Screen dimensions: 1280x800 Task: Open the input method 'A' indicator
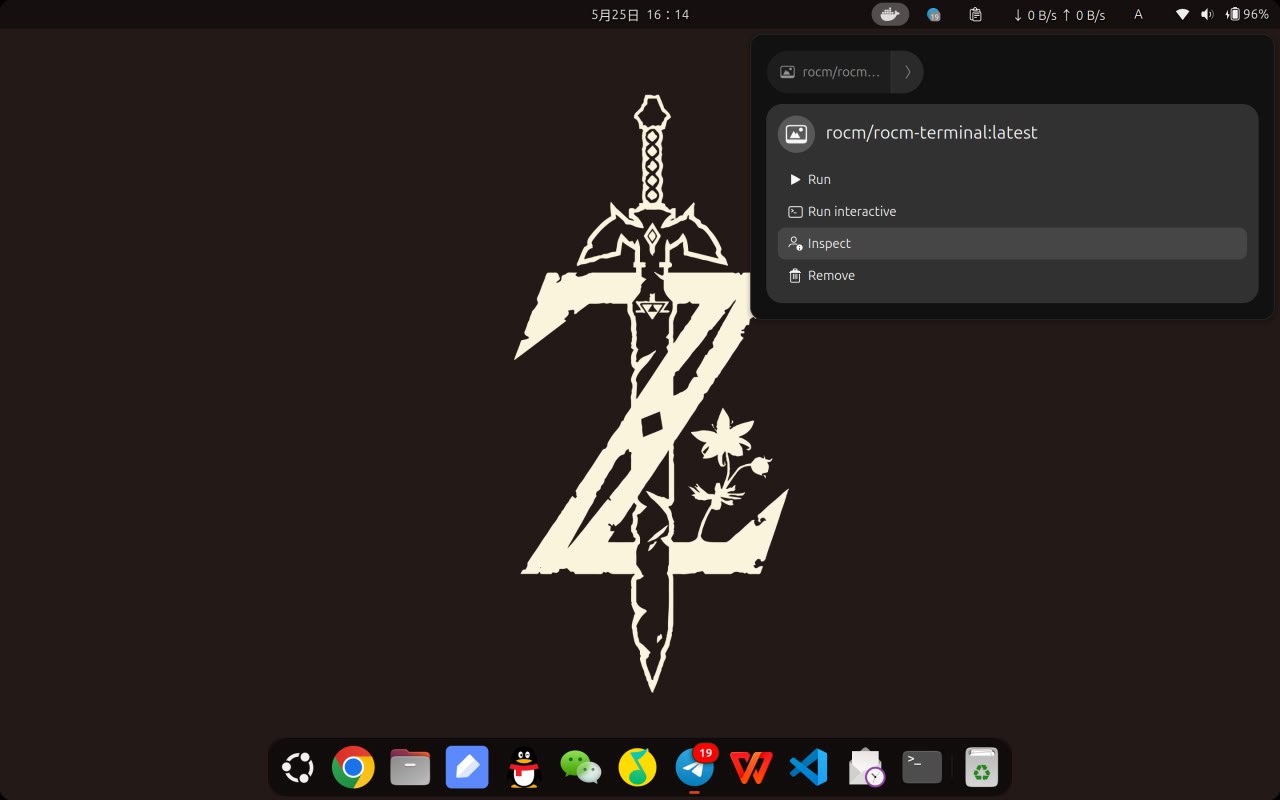tap(1138, 14)
